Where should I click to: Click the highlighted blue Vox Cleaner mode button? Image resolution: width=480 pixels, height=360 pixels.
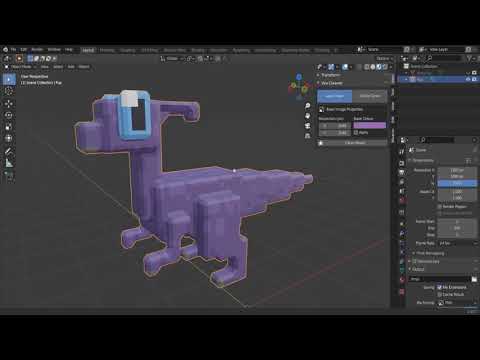click(x=334, y=96)
